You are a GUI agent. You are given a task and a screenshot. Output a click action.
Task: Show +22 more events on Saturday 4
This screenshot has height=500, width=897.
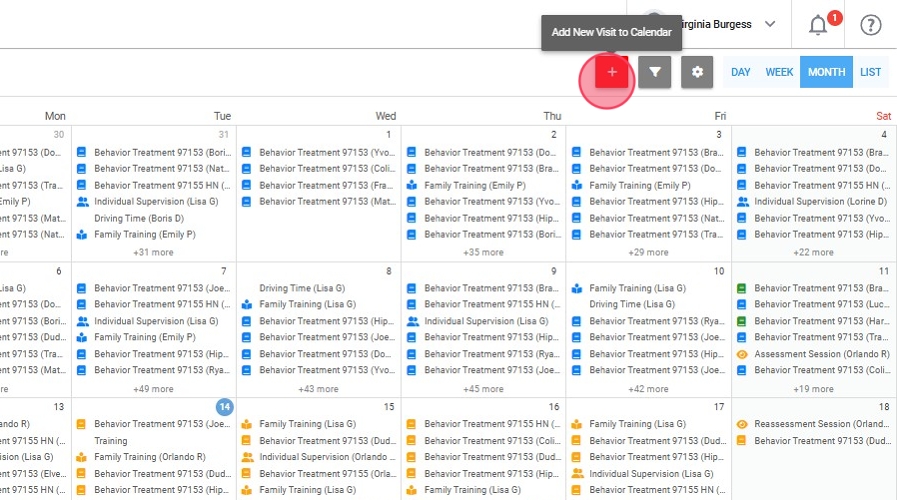point(813,252)
